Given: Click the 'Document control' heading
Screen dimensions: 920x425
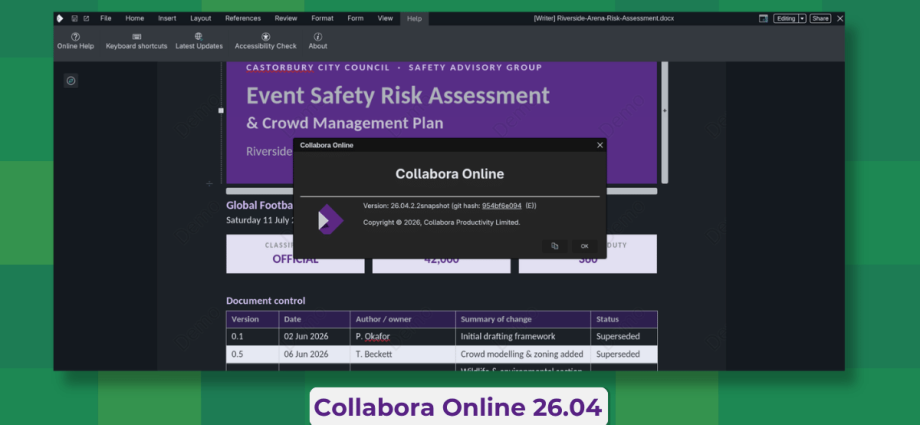Looking at the screenshot, I should point(266,301).
